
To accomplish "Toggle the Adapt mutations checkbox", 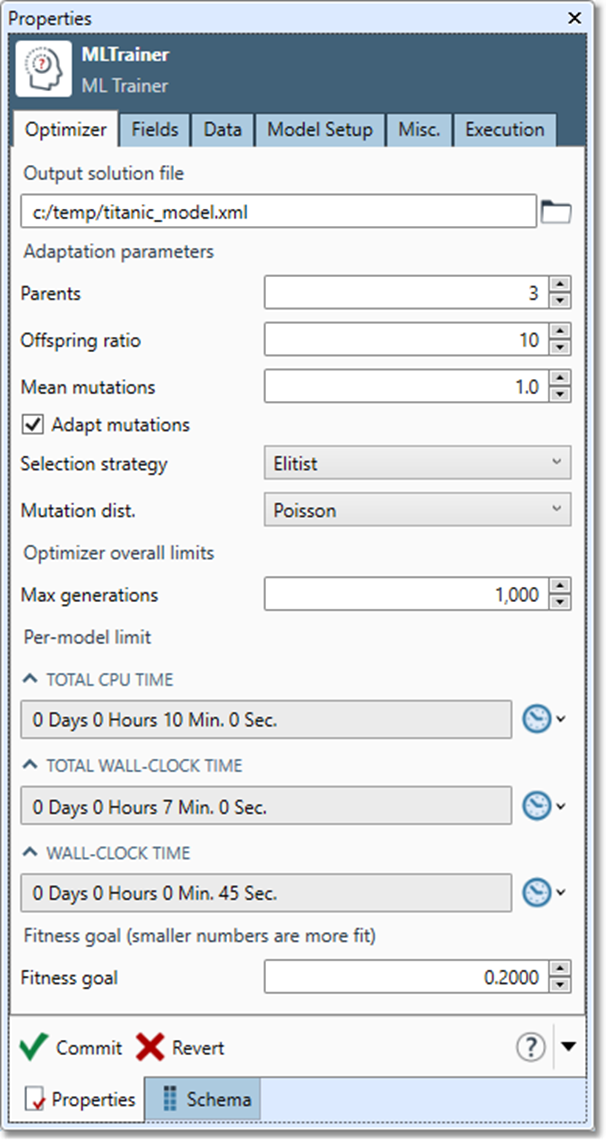I will click(33, 425).
